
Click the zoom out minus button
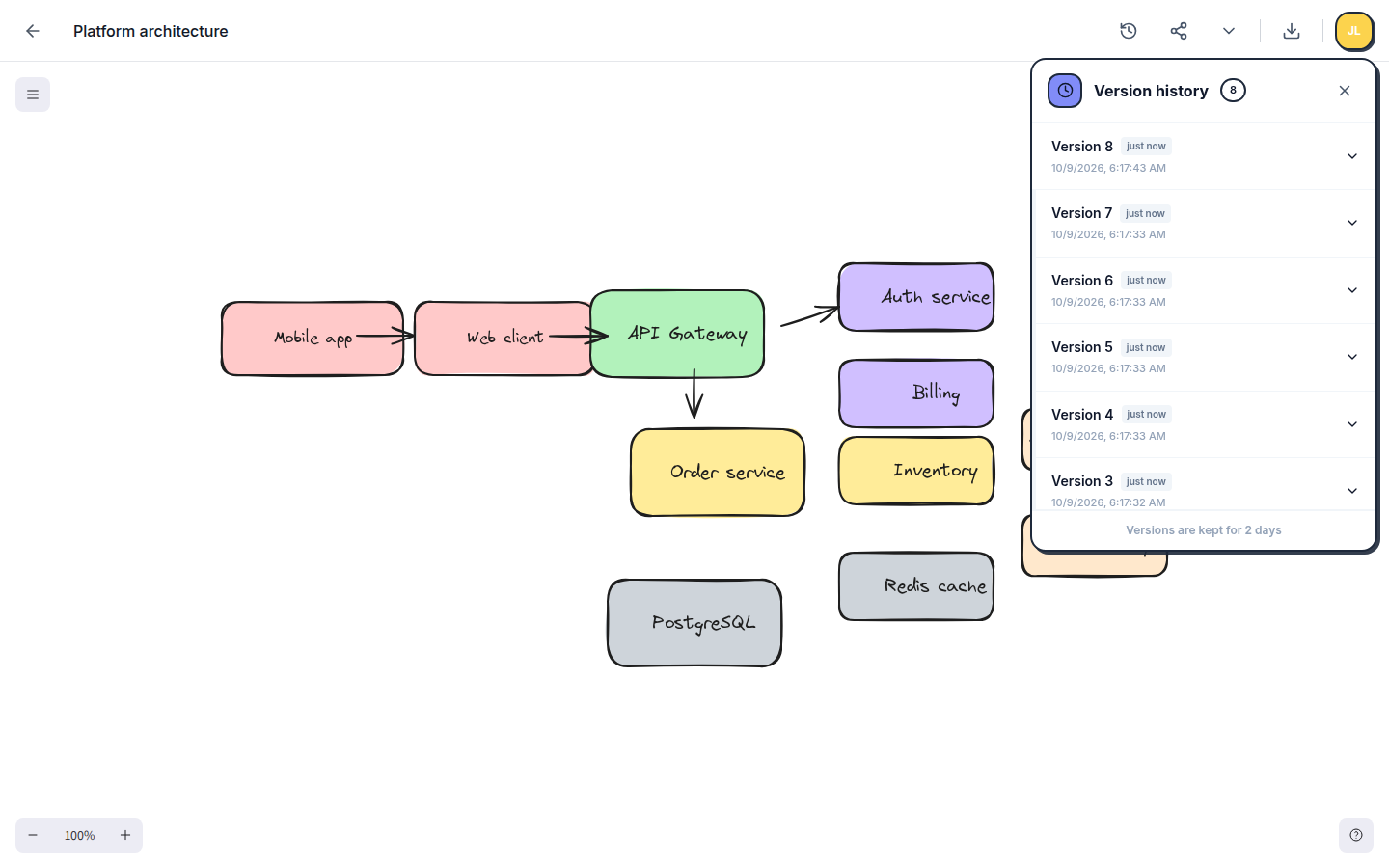click(x=33, y=835)
